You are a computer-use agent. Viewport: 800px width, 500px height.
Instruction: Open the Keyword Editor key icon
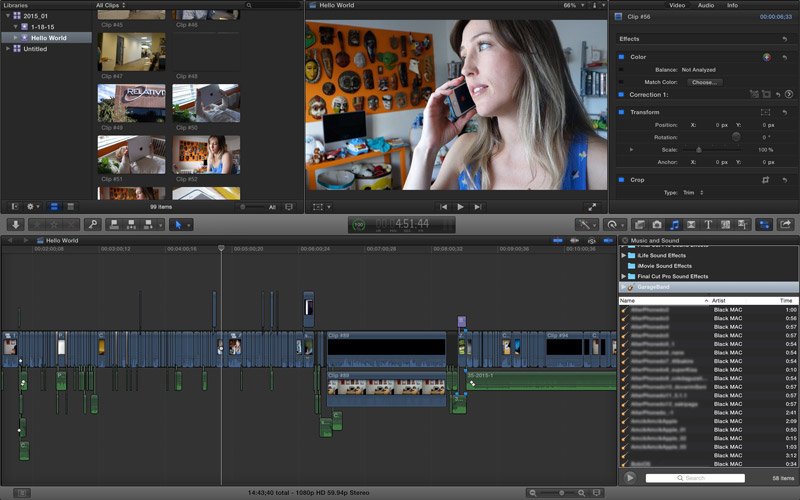tap(93, 224)
